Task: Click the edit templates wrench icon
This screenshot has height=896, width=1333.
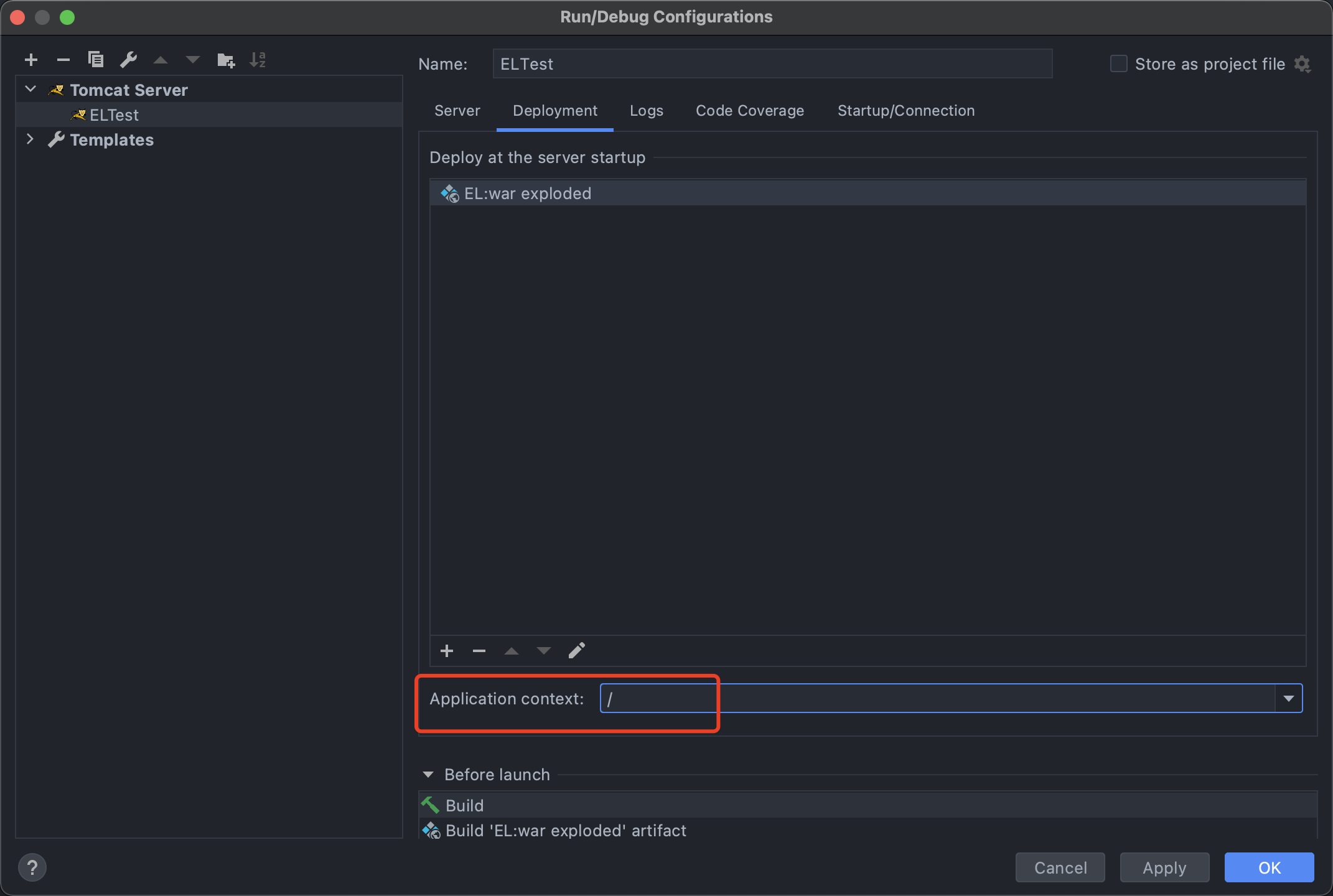Action: tap(128, 60)
